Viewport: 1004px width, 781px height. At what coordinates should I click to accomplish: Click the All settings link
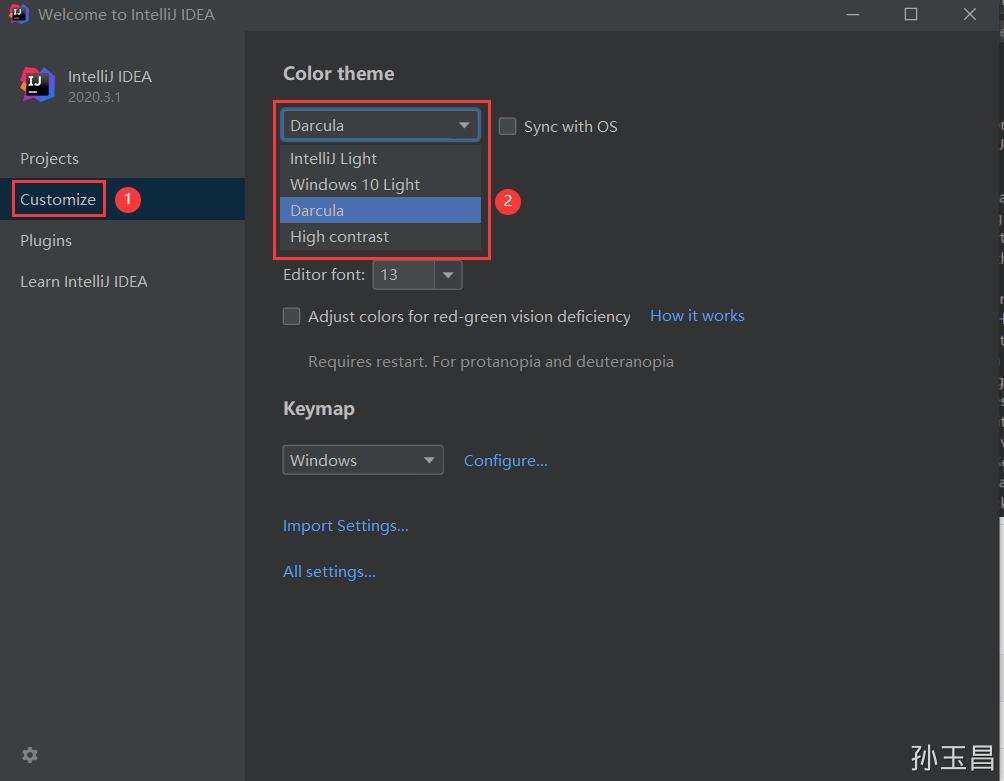[x=329, y=571]
